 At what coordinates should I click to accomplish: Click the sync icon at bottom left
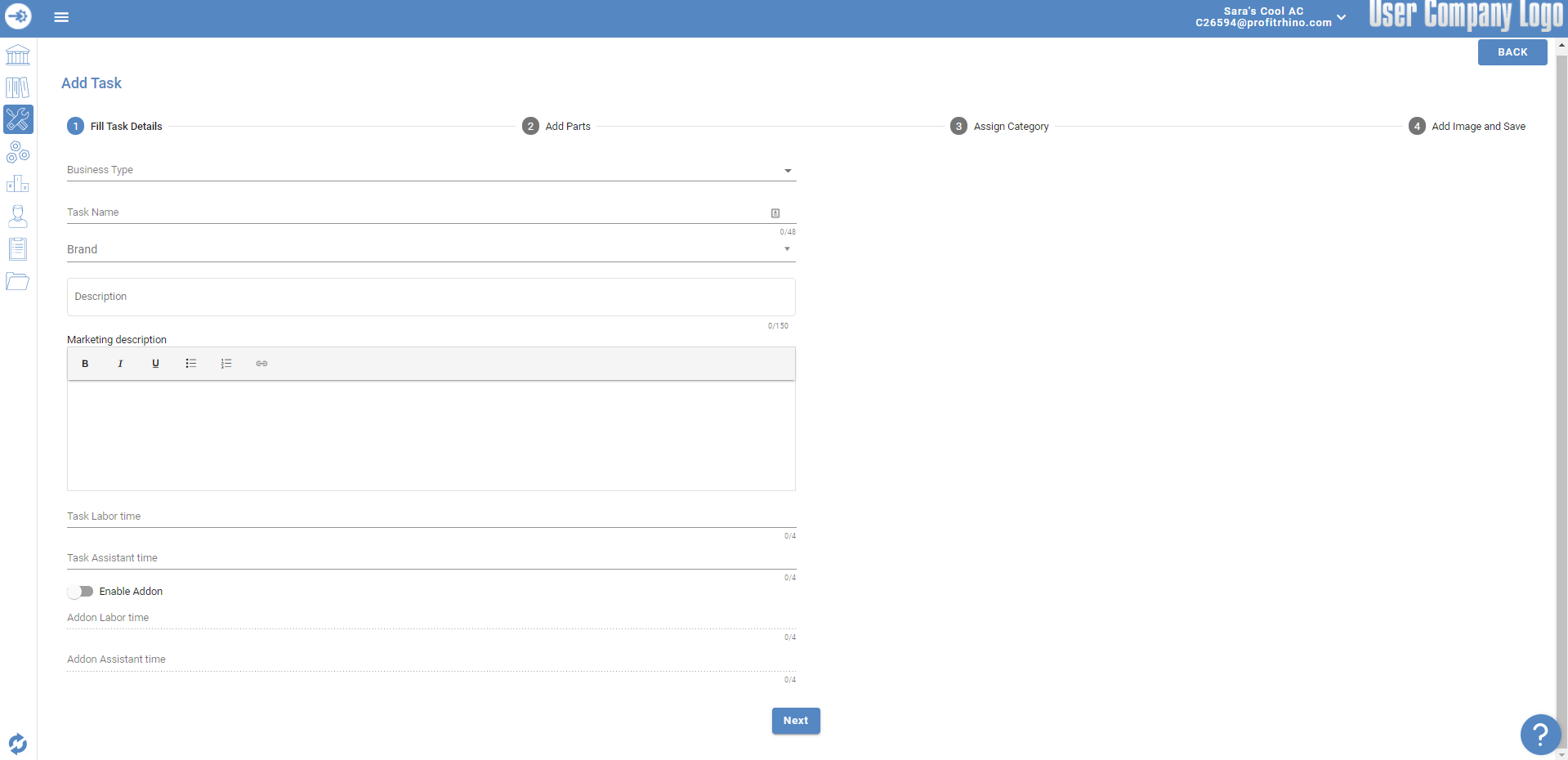17,744
